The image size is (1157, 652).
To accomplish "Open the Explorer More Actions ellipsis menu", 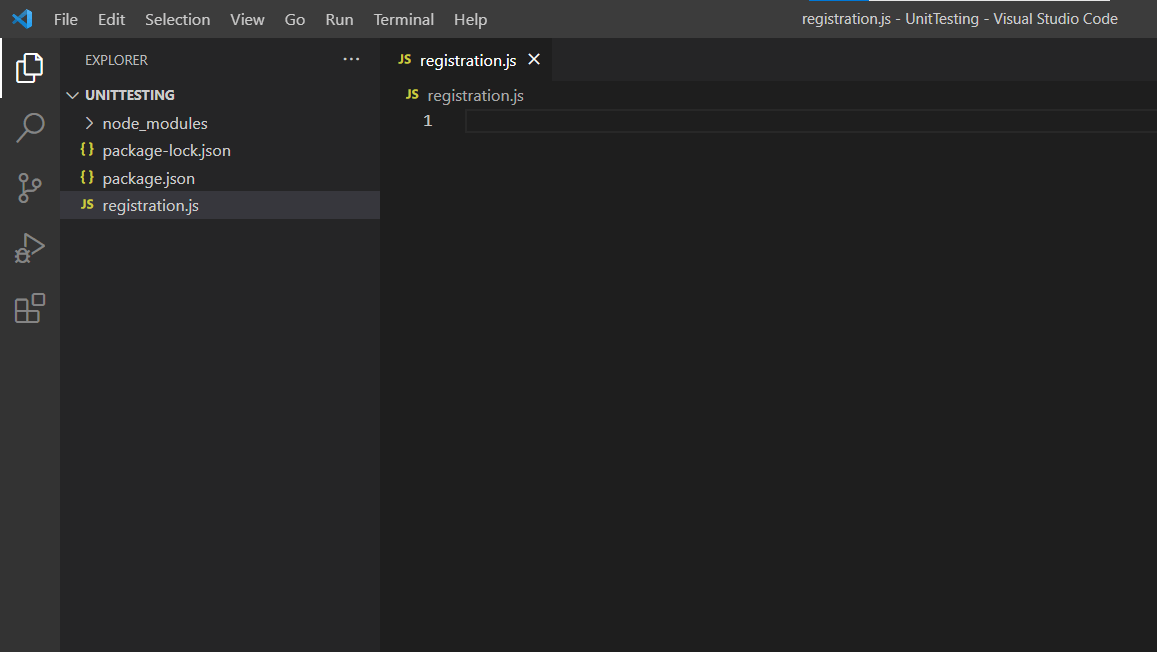I will (351, 59).
